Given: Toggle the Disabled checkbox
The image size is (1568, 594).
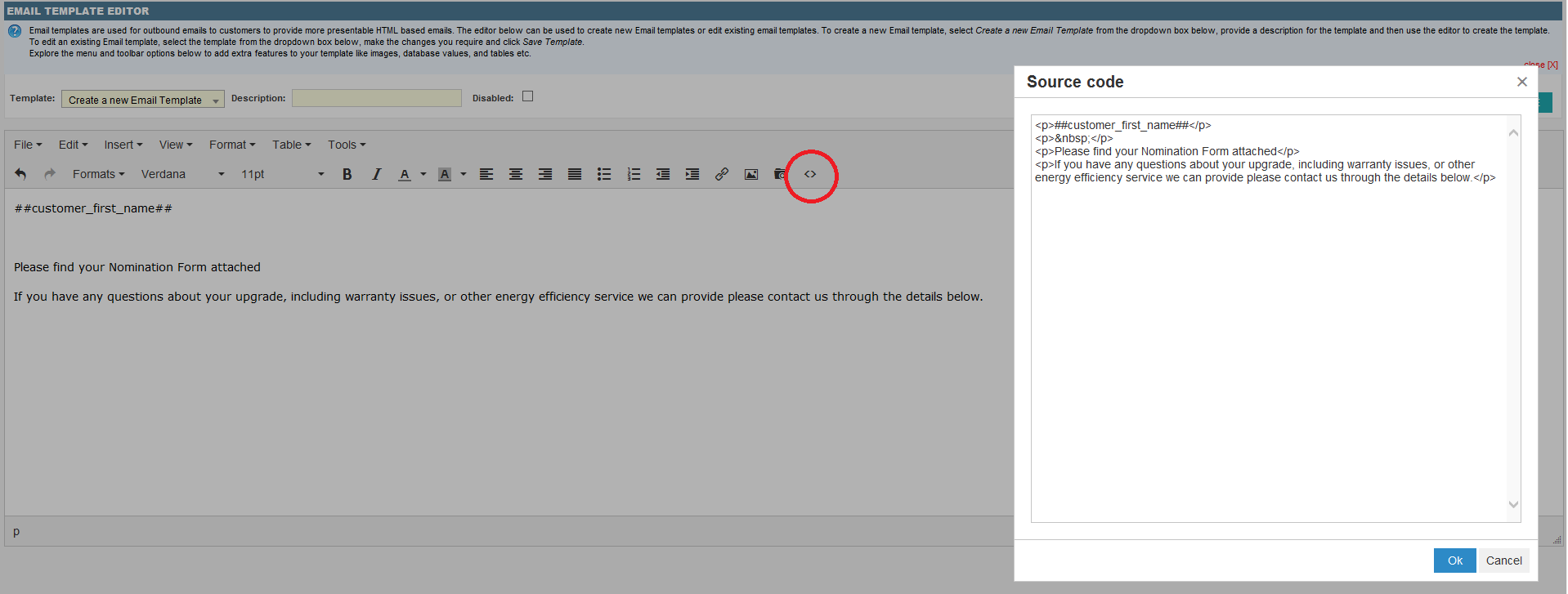Looking at the screenshot, I should pos(528,96).
